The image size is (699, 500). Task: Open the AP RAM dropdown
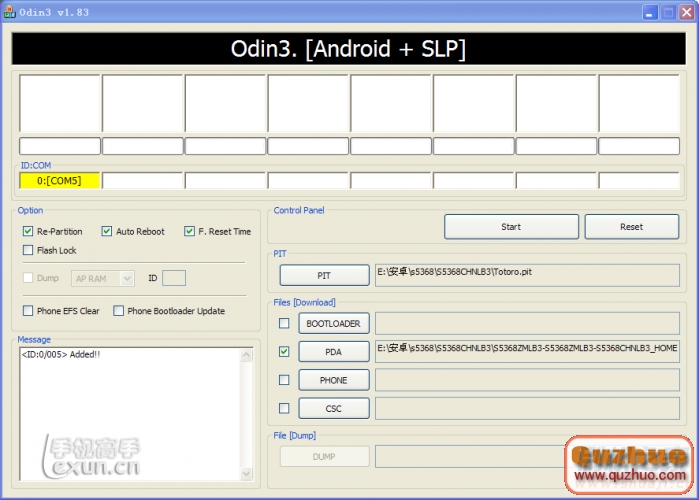pos(127,279)
